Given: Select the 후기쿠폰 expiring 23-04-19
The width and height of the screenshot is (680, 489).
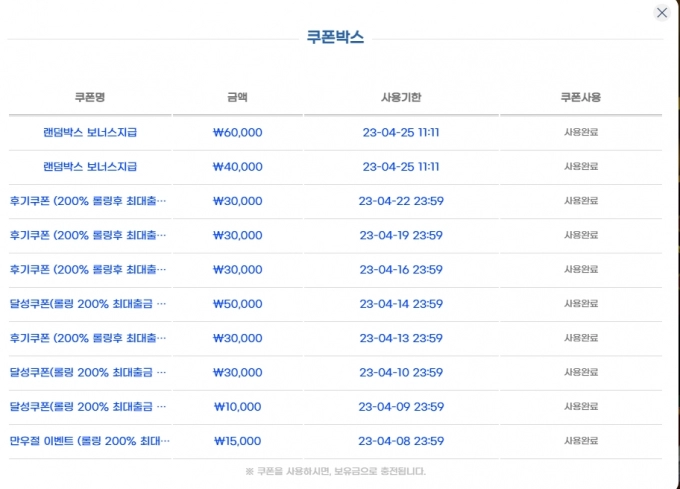Looking at the screenshot, I should coord(89,235).
